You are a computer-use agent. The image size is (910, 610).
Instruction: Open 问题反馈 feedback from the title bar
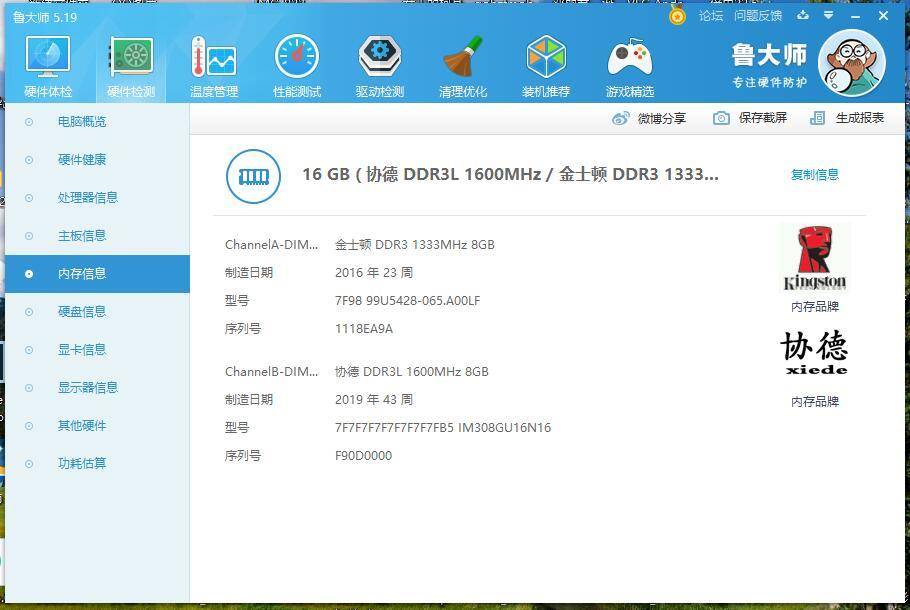tap(759, 16)
